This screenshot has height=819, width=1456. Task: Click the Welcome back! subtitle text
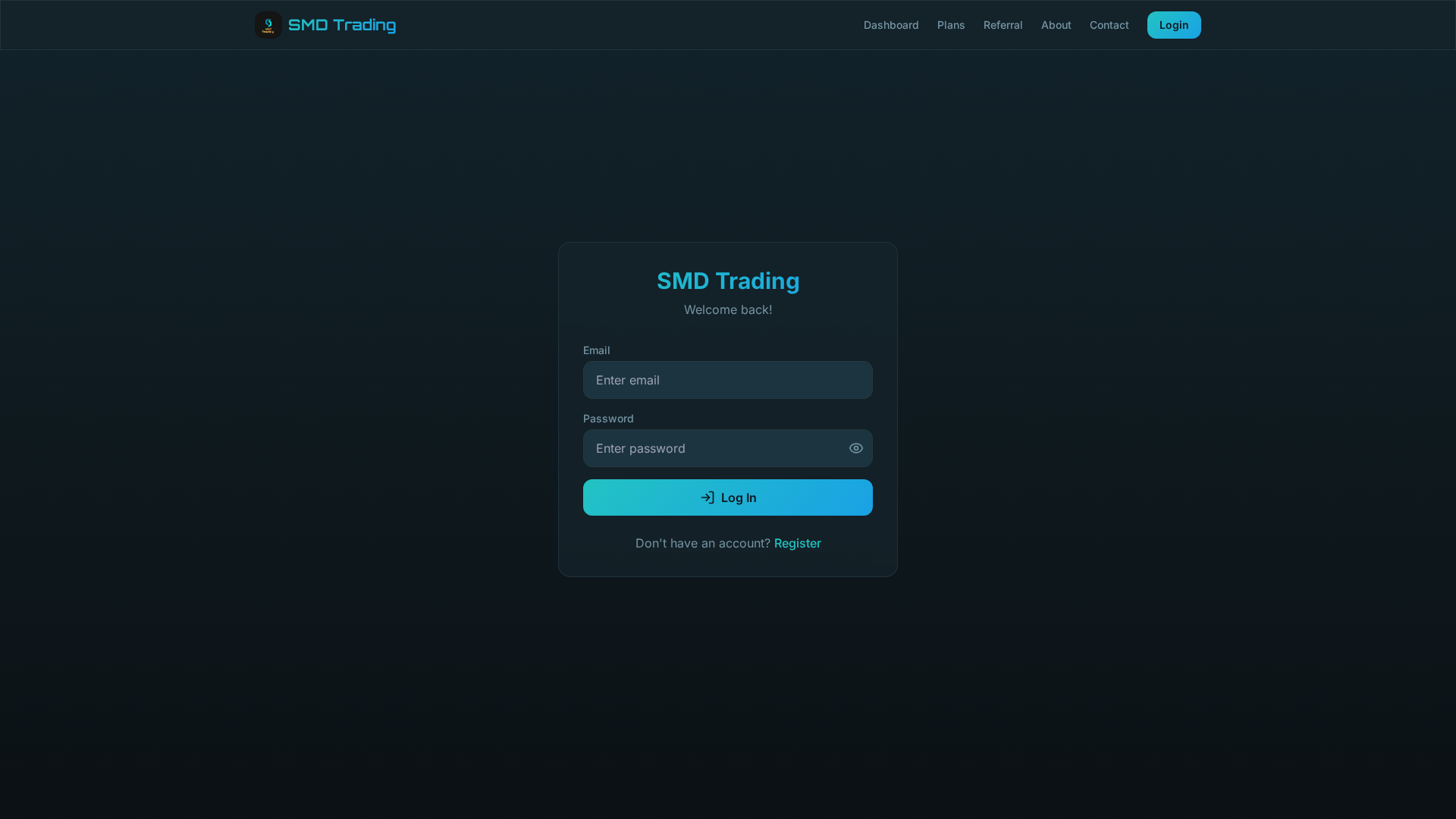click(727, 309)
